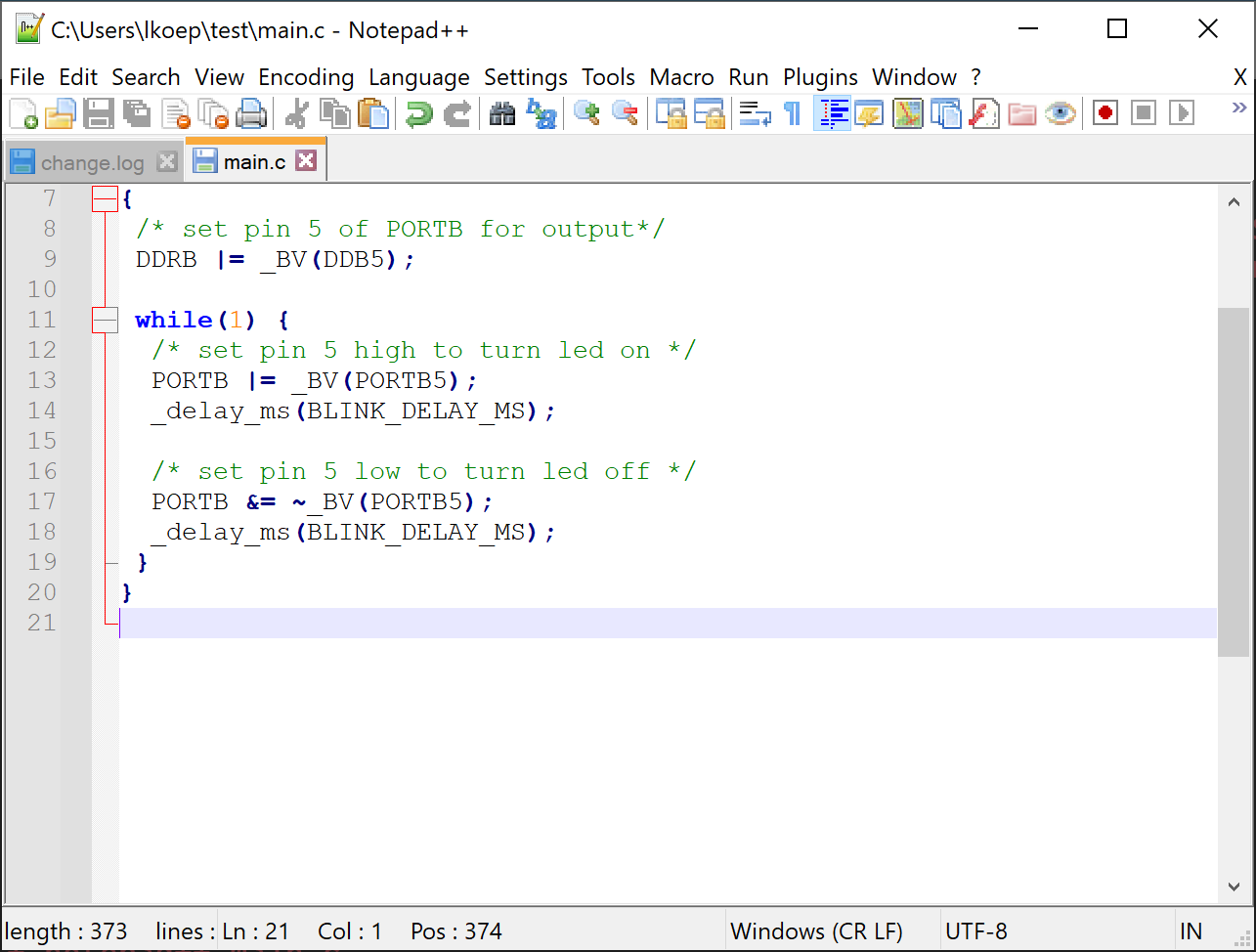Copy the selection with the Copy icon

[335, 113]
